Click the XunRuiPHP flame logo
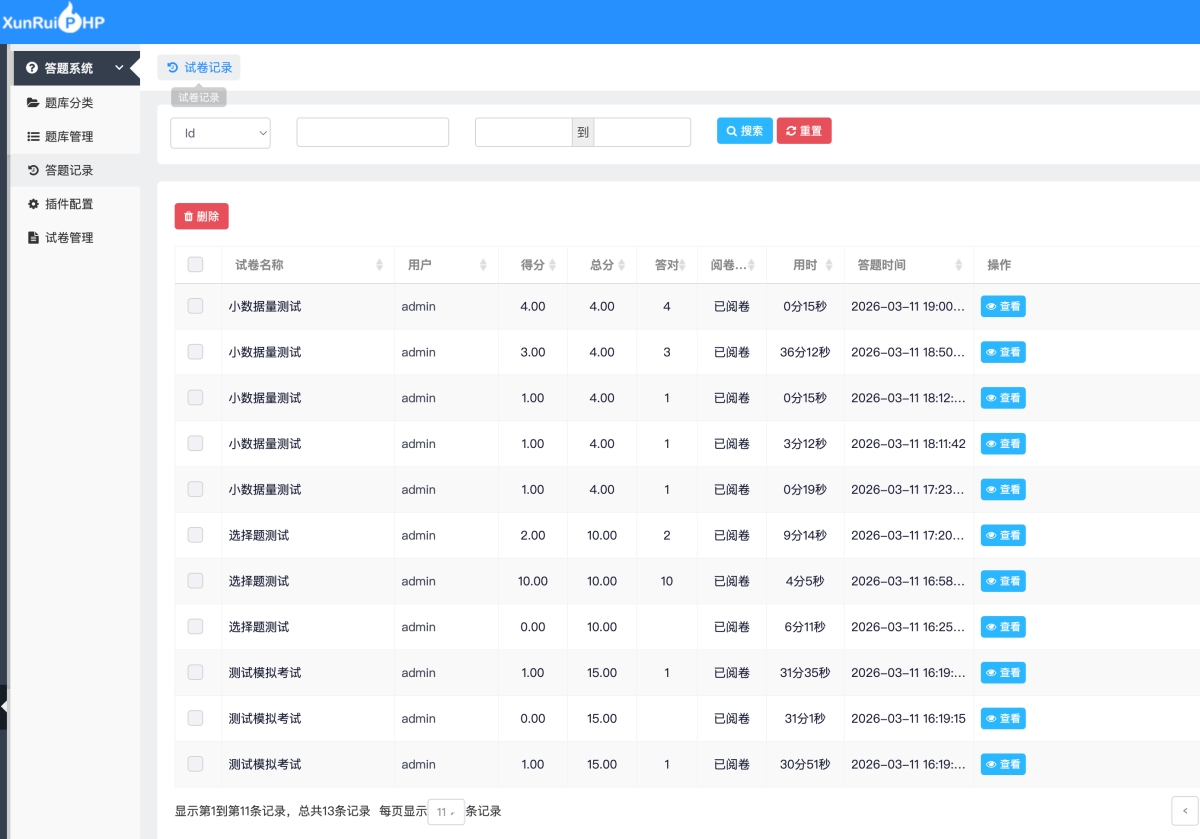Viewport: 1200px width, 839px height. pos(68,20)
